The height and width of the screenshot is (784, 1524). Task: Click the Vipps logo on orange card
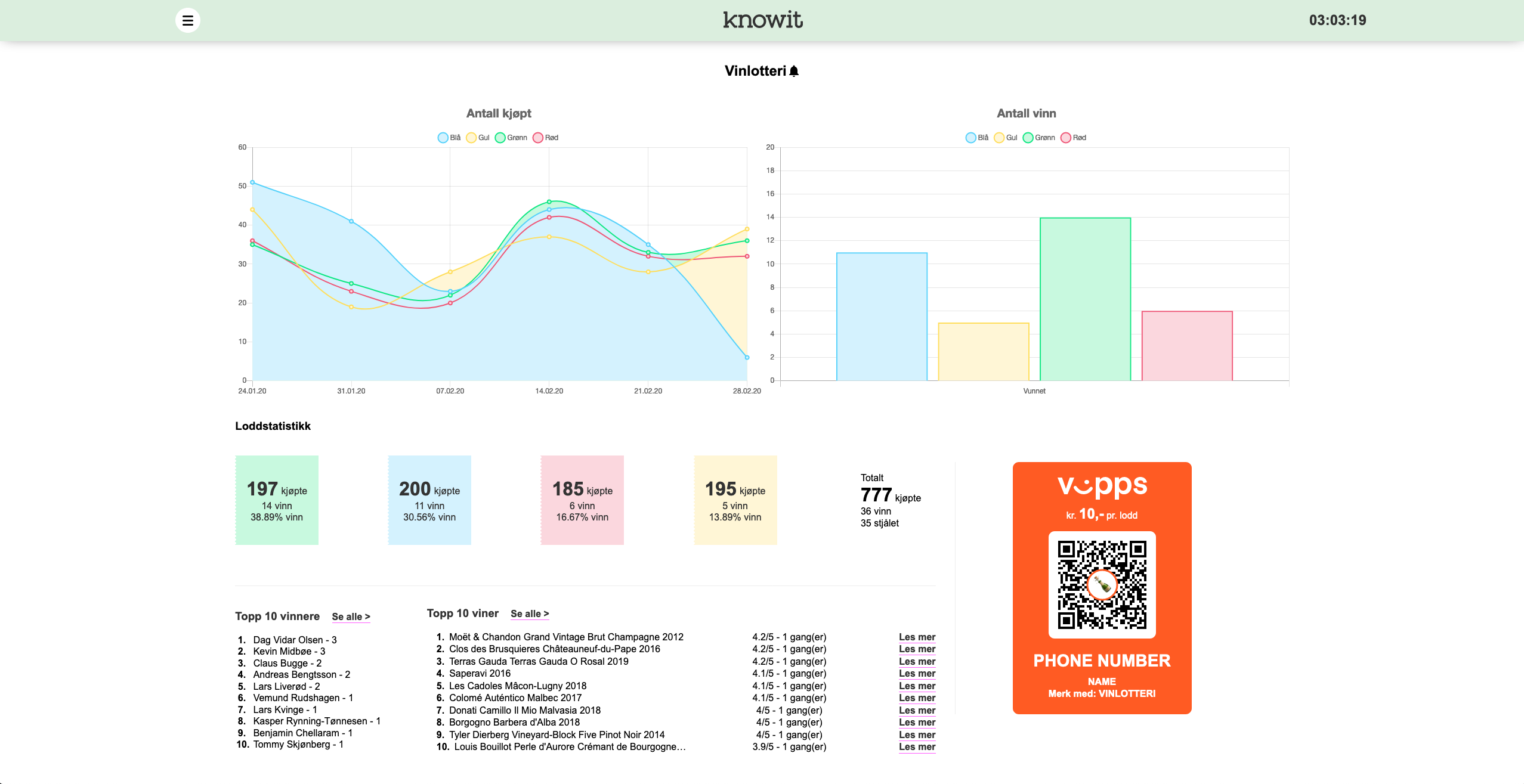(1102, 486)
